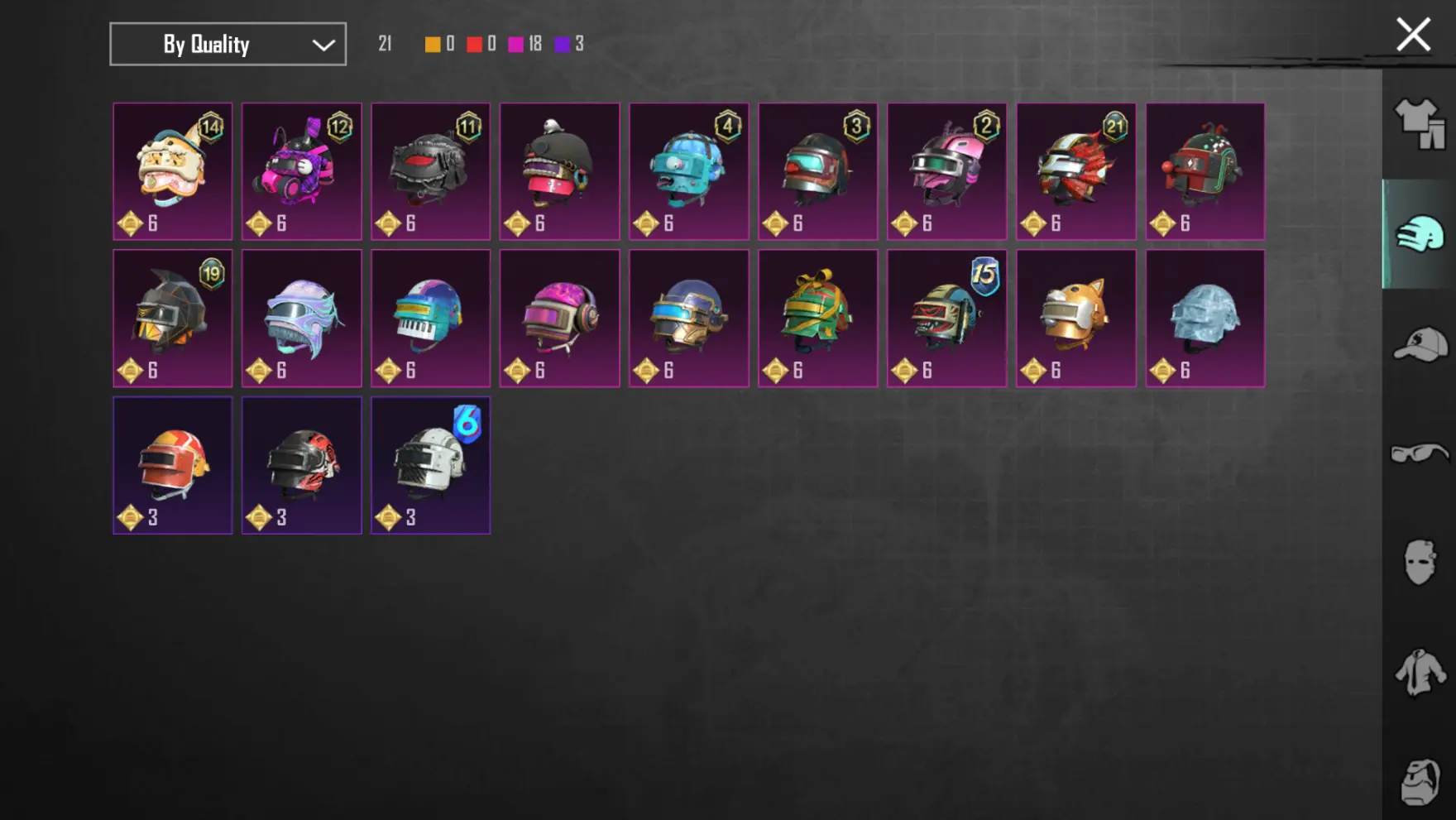Click the dropdown chevron arrow
Image resolution: width=1456 pixels, height=820 pixels.
(x=323, y=45)
